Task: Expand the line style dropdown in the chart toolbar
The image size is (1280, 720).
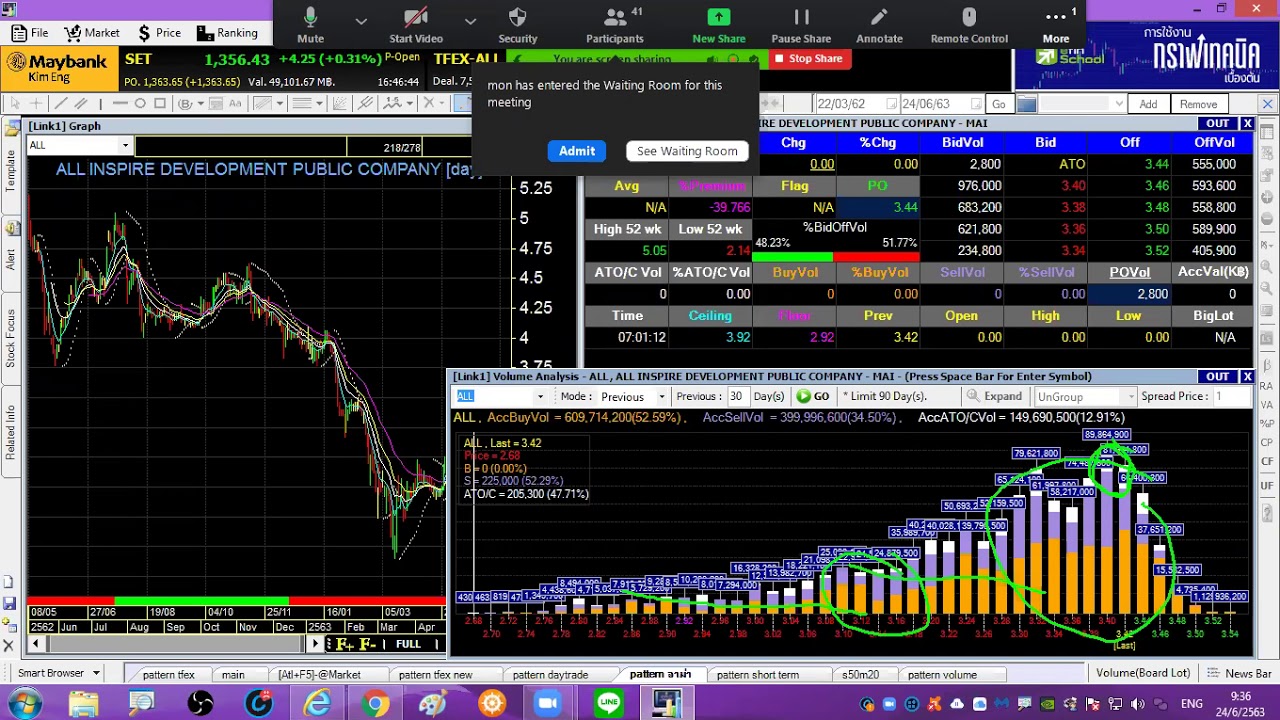Action: click(319, 103)
